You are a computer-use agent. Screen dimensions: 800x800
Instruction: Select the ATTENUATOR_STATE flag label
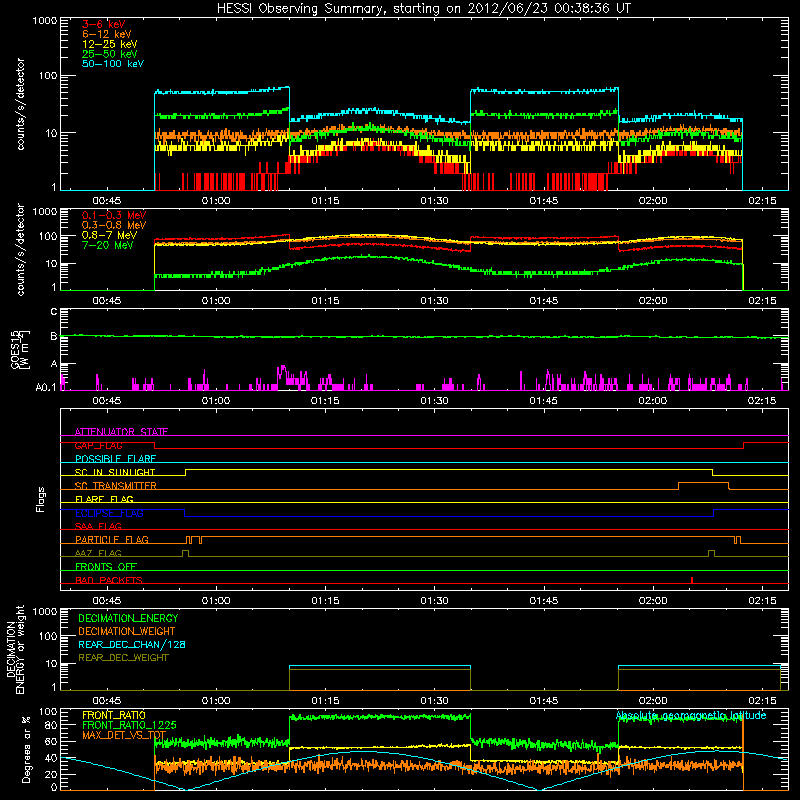tap(121, 432)
